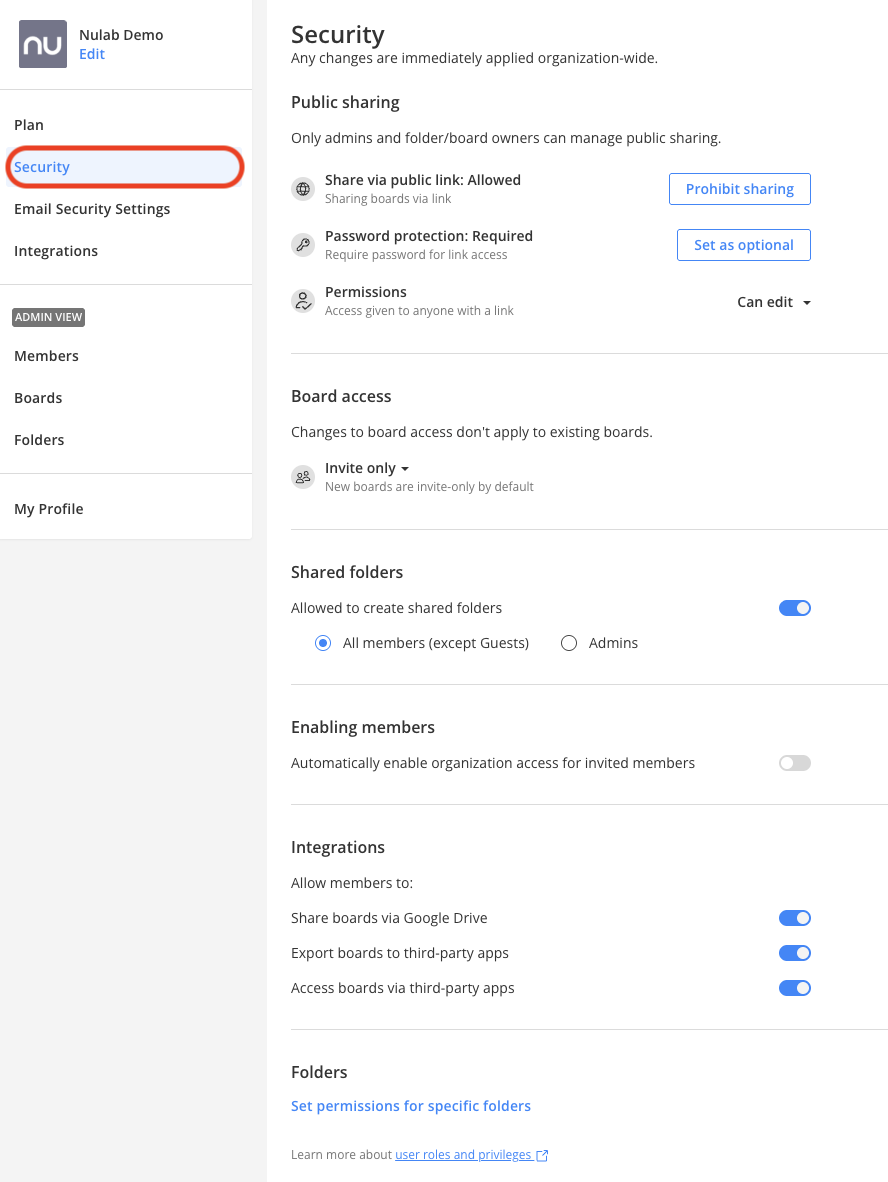Viewport: 888px width, 1182px height.
Task: Open Members in the admin sidebar
Action: [x=46, y=356]
